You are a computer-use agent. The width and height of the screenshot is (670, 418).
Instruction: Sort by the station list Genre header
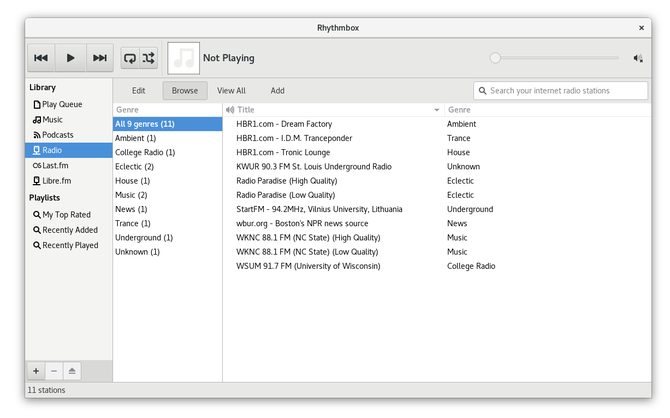coord(547,110)
